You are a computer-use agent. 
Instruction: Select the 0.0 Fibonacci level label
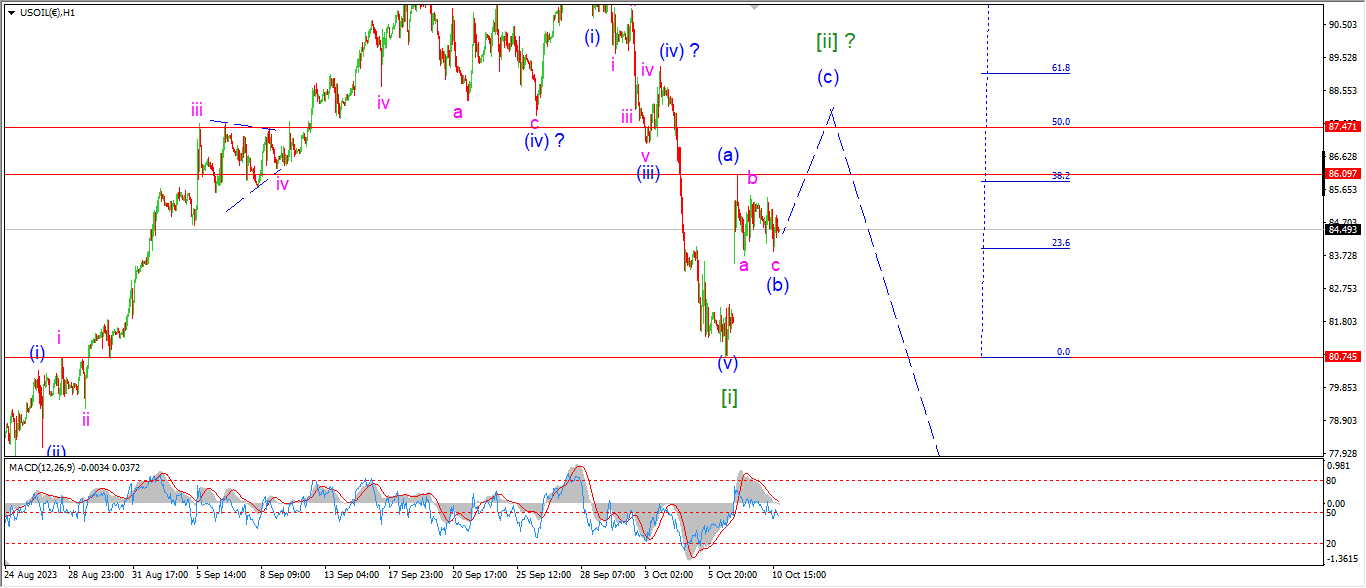pyautogui.click(x=1063, y=352)
